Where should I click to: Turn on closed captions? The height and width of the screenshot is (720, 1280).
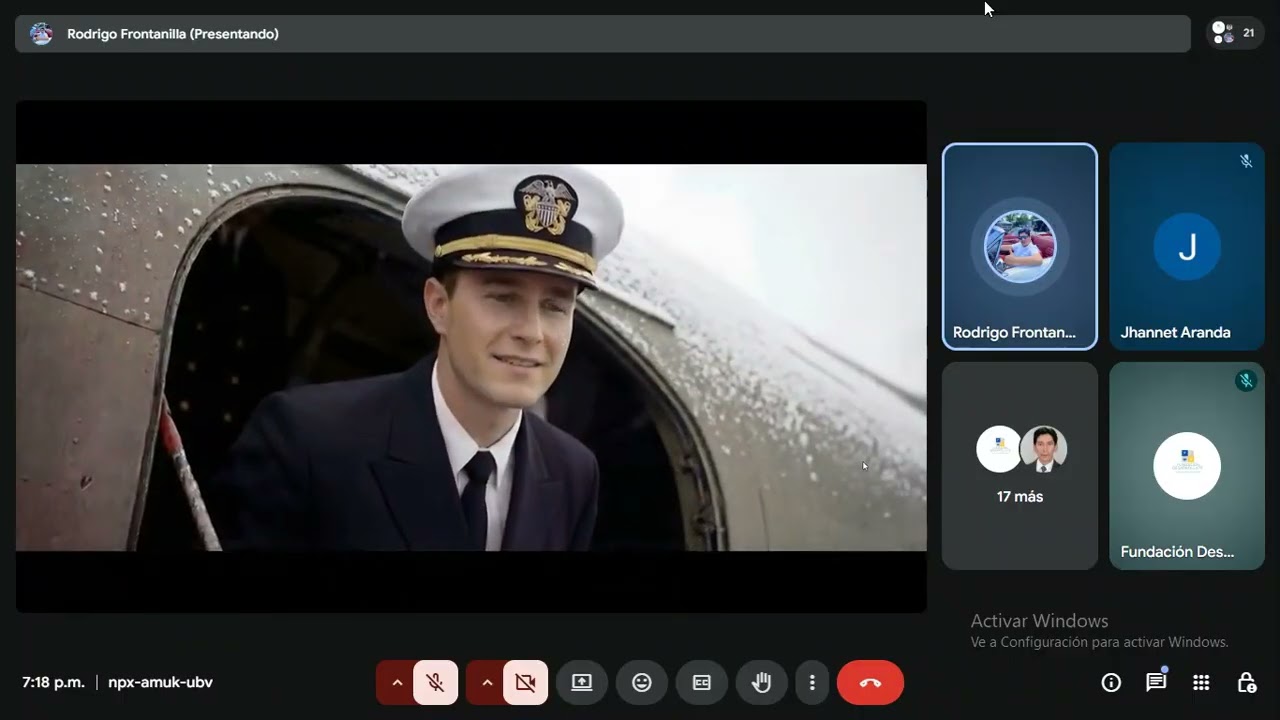tap(702, 683)
